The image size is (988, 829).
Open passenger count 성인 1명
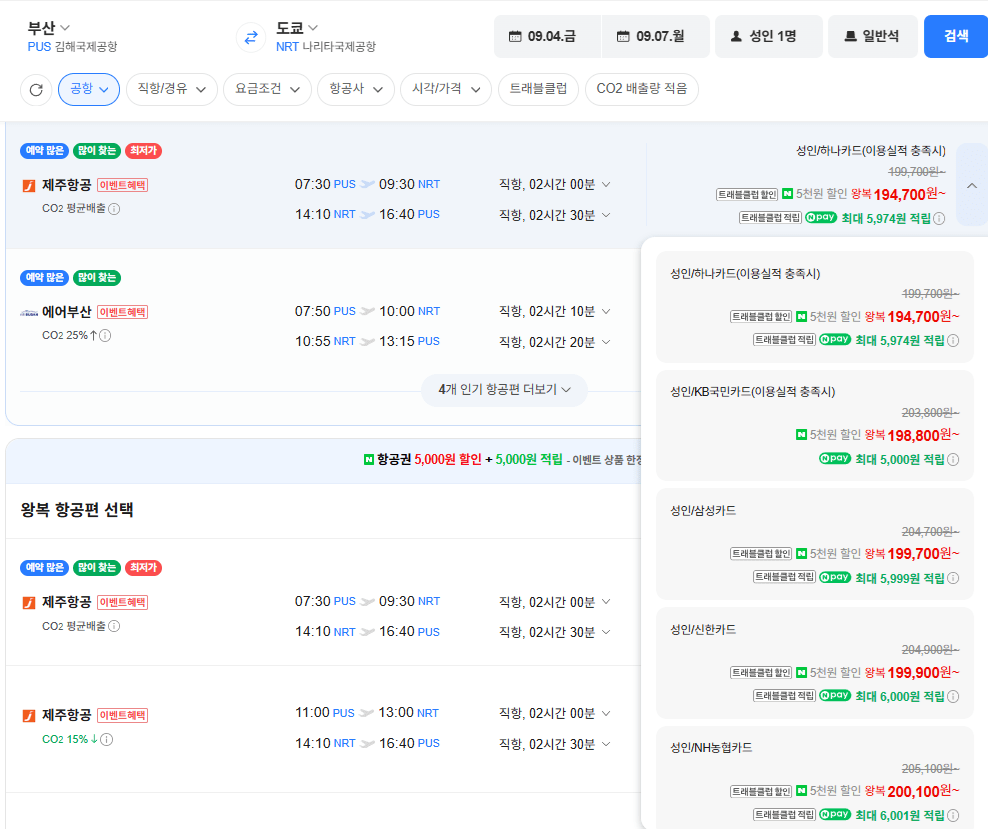point(769,37)
